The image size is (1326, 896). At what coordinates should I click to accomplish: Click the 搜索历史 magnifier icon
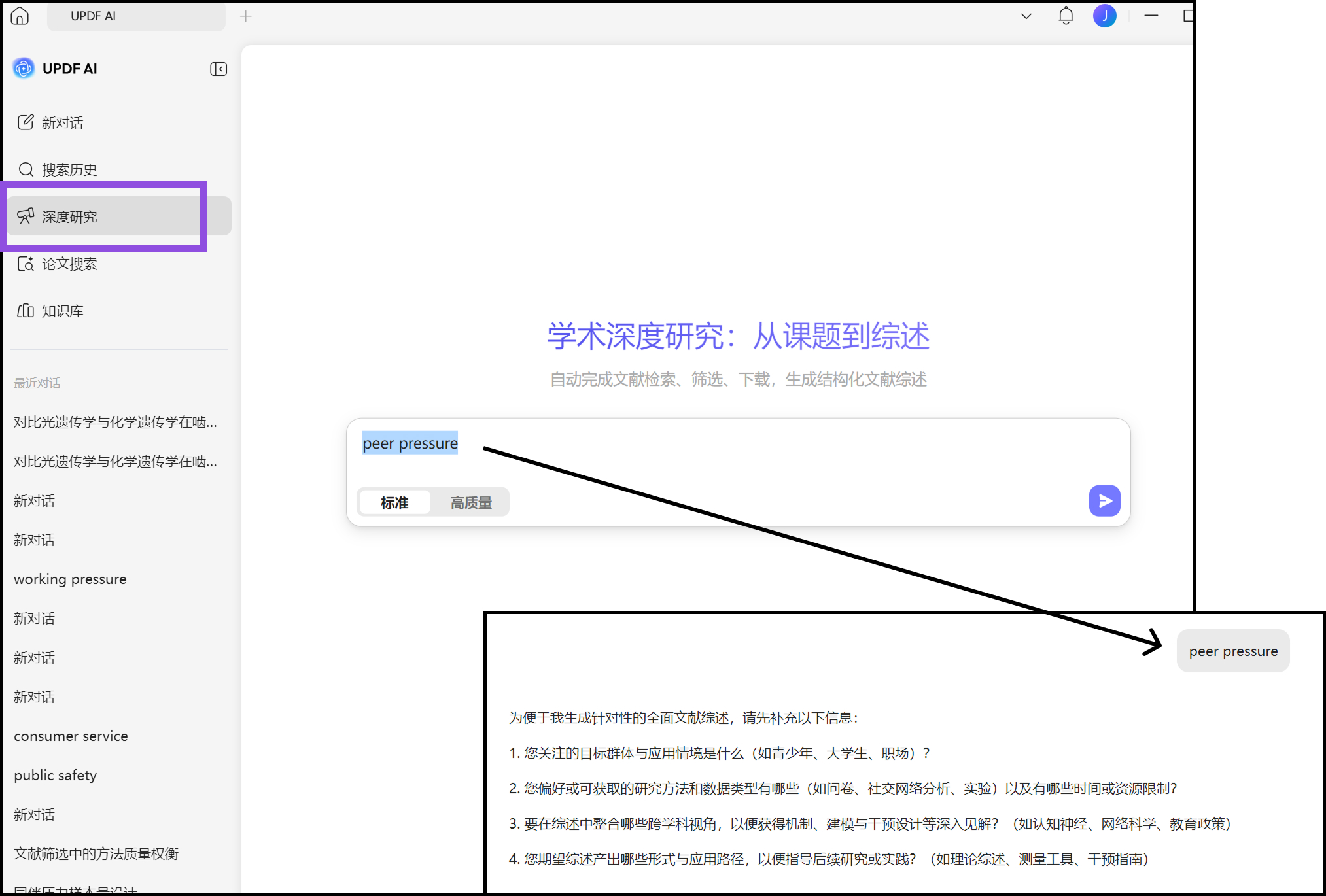coord(26,169)
